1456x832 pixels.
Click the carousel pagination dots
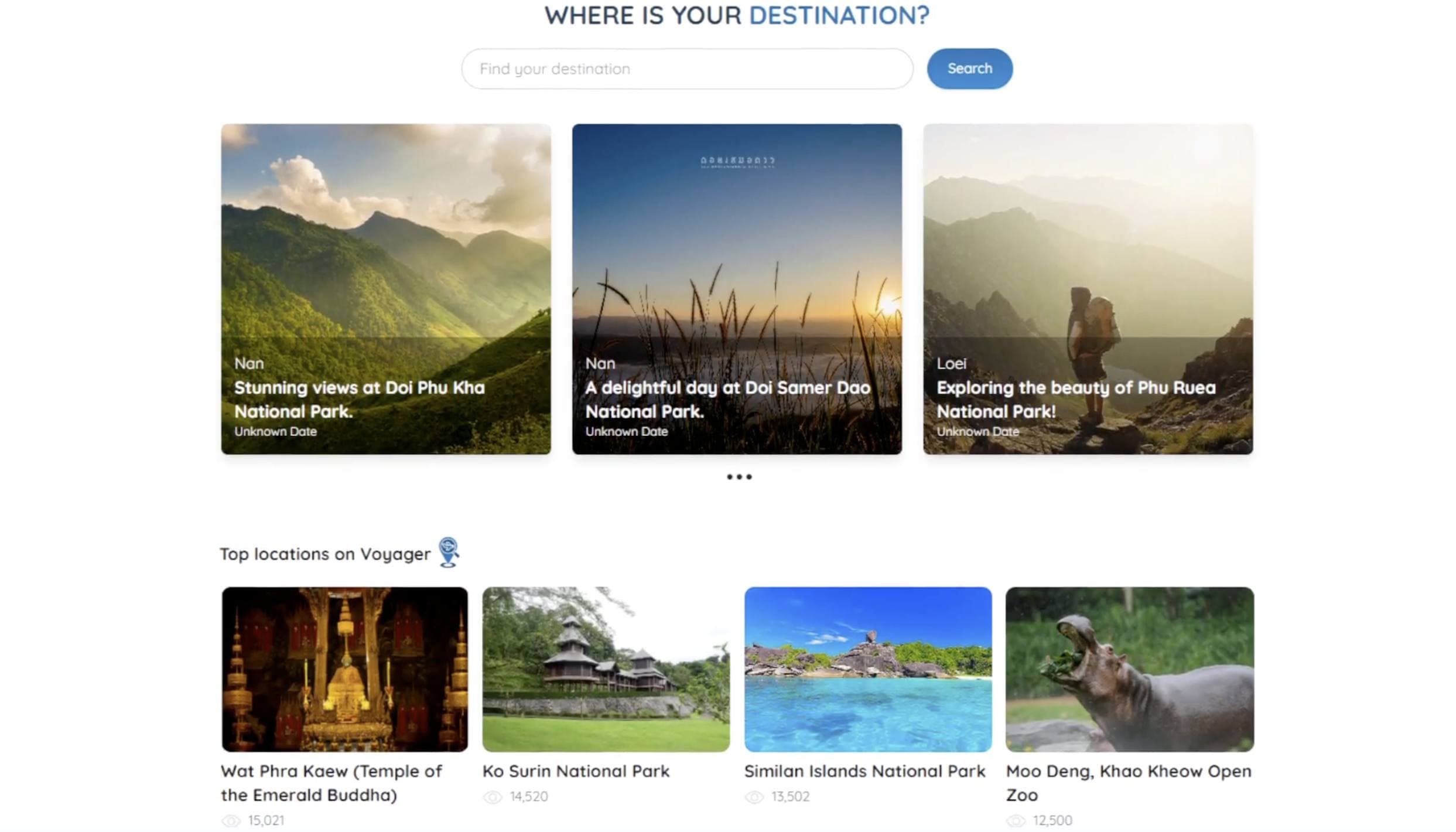tap(739, 477)
